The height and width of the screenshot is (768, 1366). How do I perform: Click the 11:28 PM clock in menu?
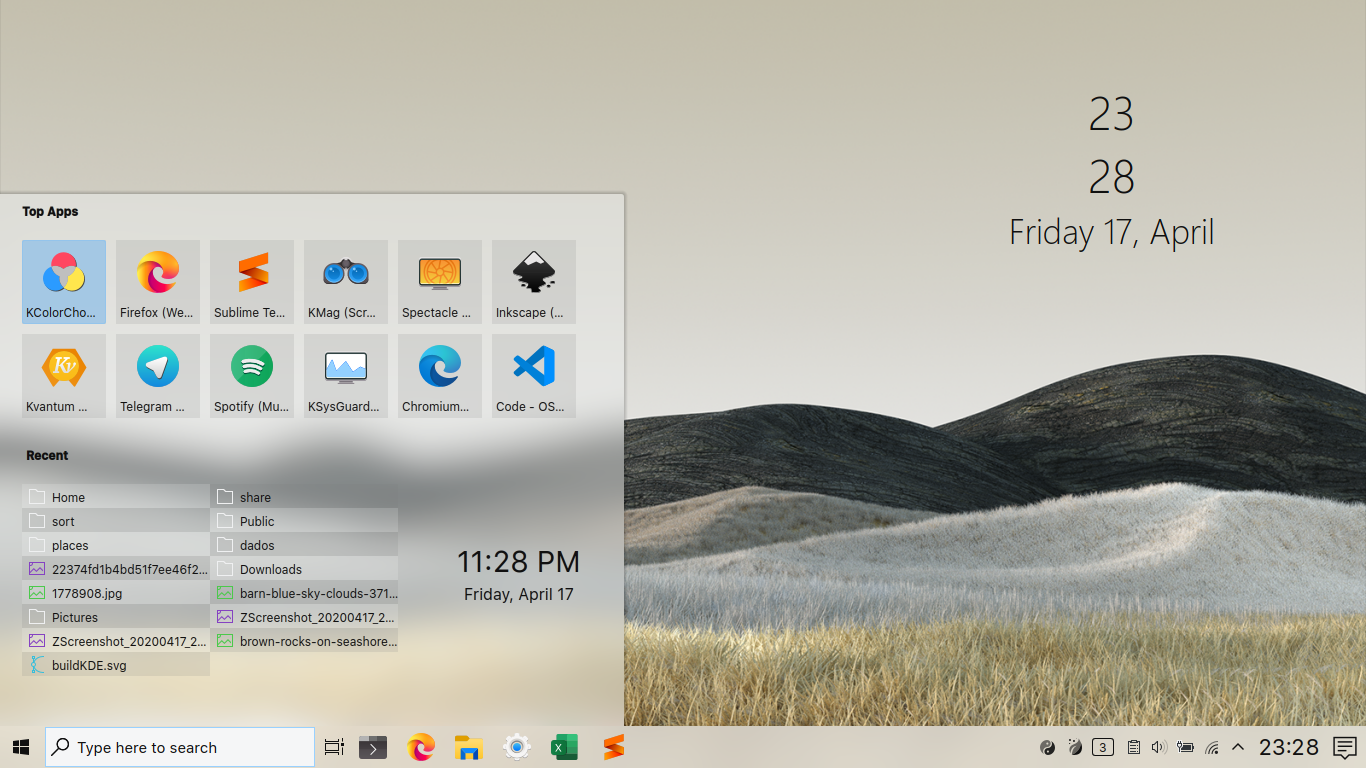(518, 562)
